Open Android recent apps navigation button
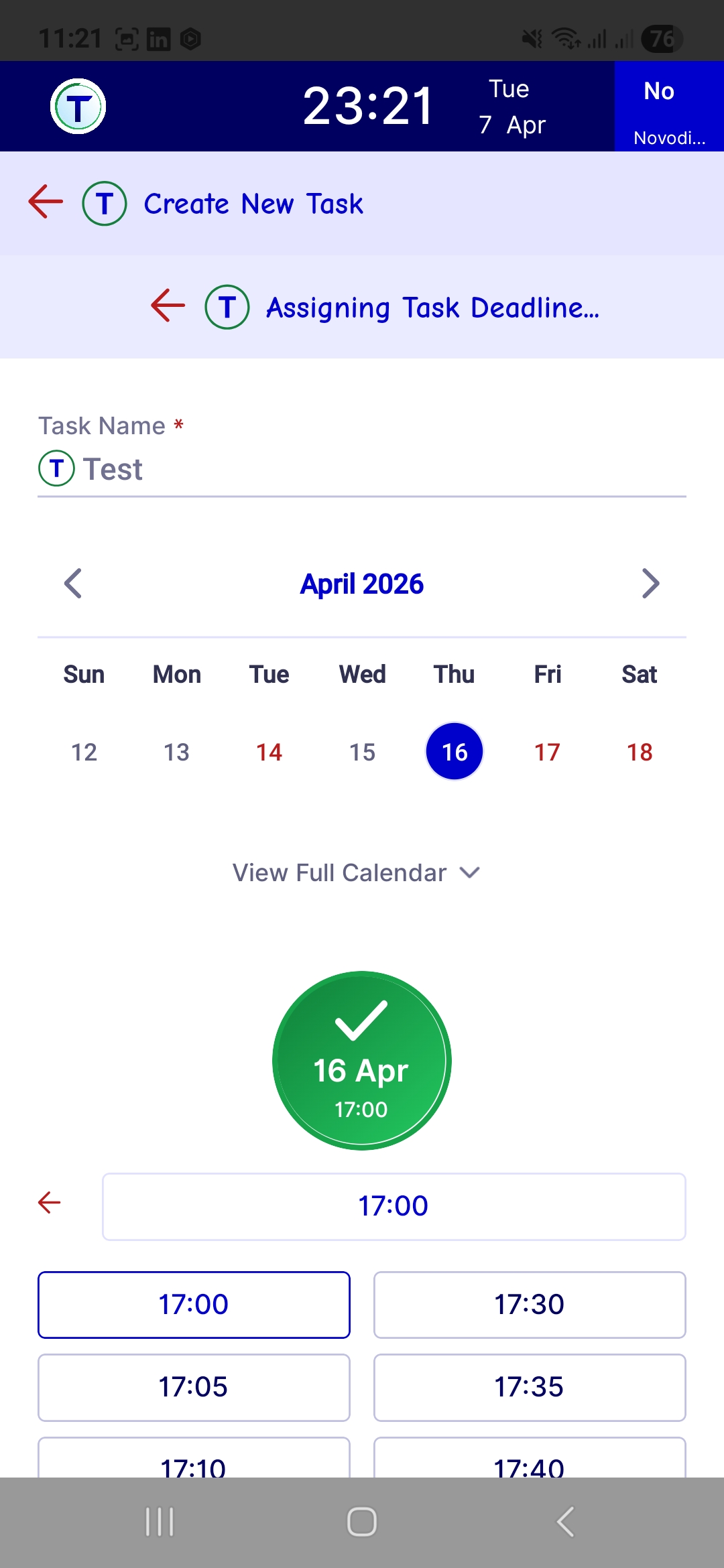Image resolution: width=724 pixels, height=1568 pixels. pyautogui.click(x=160, y=1522)
